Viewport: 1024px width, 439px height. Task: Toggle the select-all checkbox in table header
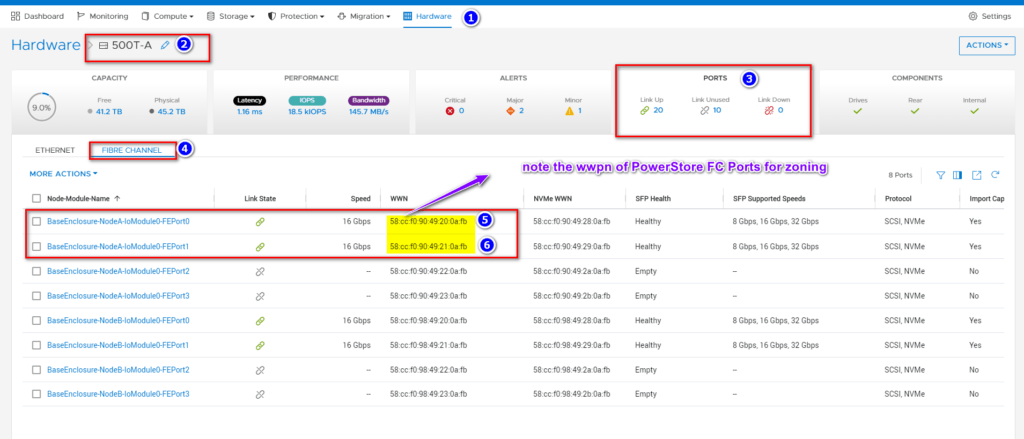coord(37,198)
